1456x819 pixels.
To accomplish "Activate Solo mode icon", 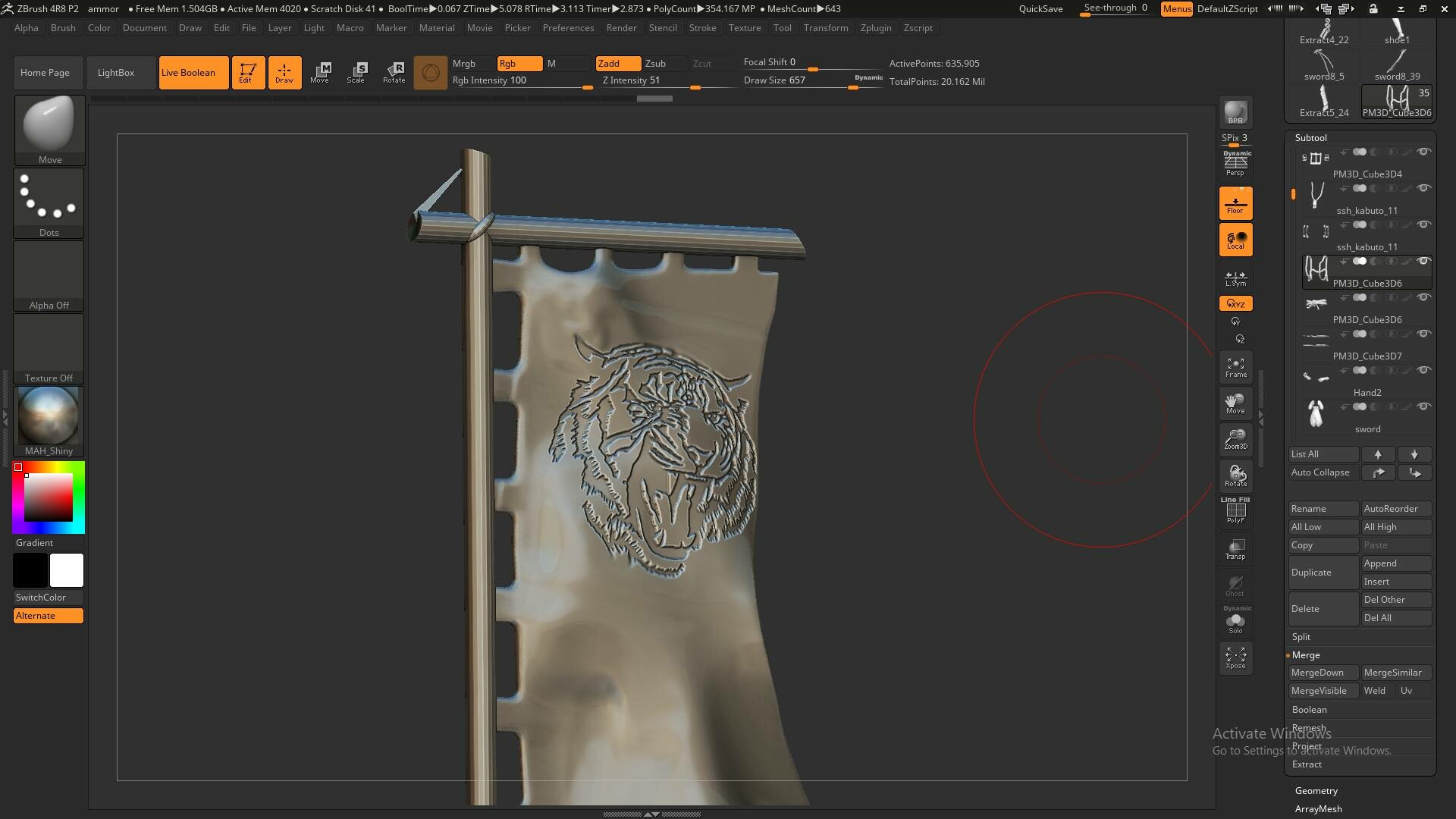I will pos(1235,623).
